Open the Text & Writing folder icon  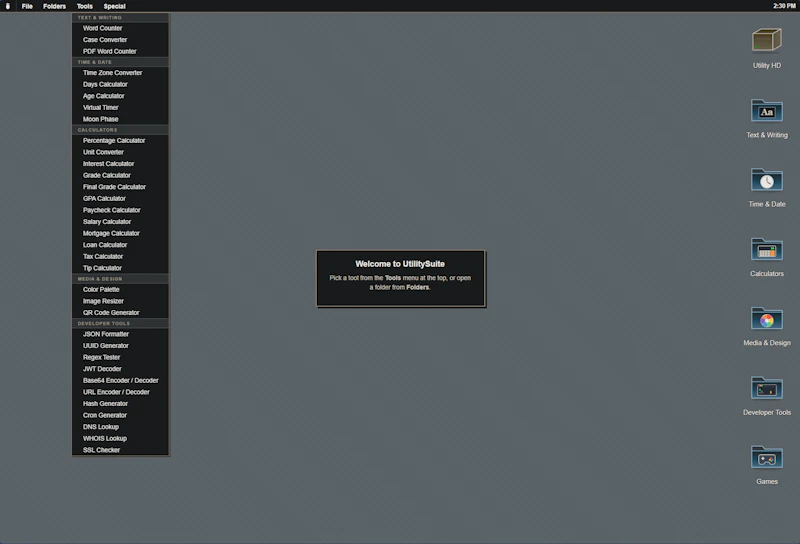[766, 111]
